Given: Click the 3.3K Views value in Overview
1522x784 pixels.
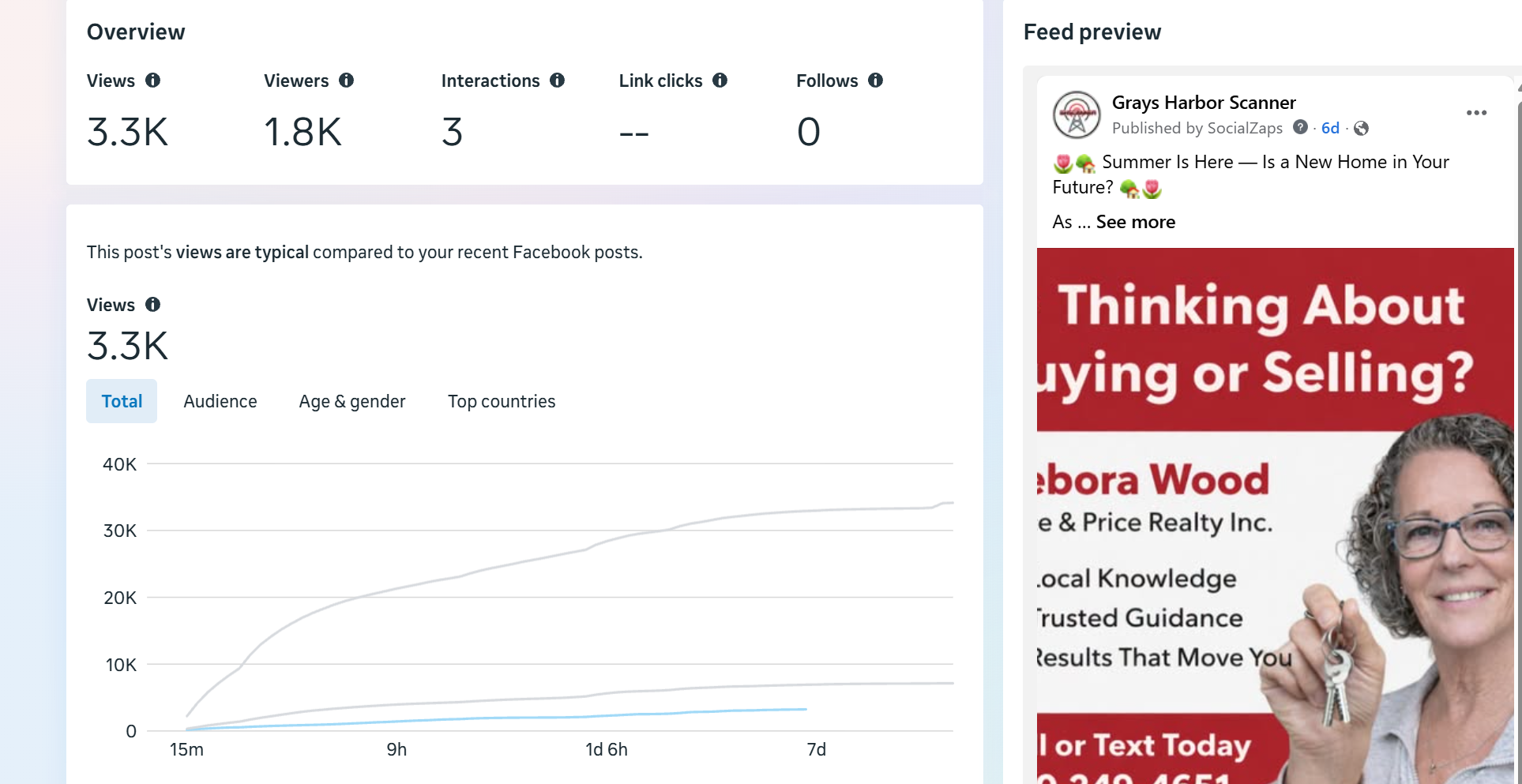Looking at the screenshot, I should 128,132.
